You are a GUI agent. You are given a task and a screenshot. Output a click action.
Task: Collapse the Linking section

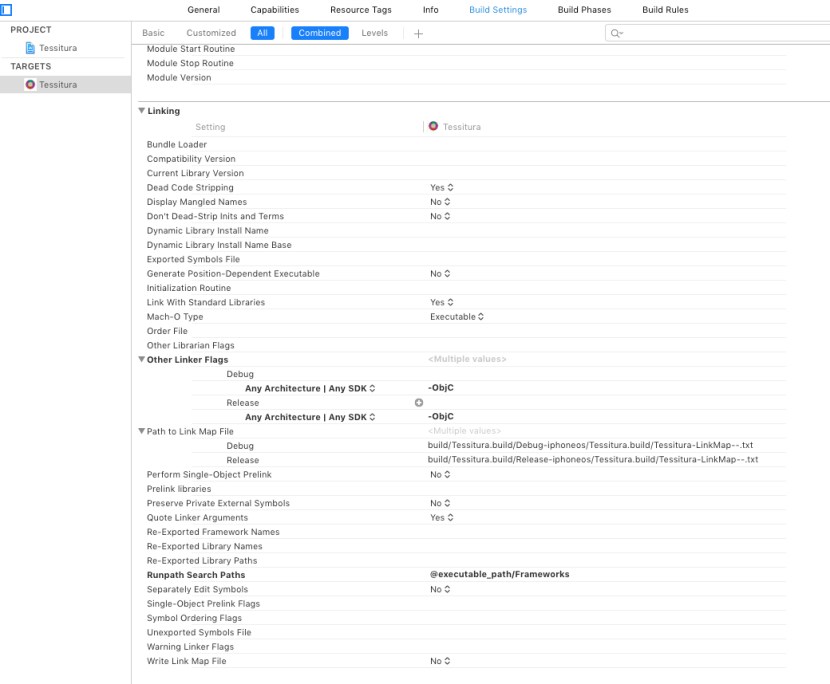tap(142, 111)
